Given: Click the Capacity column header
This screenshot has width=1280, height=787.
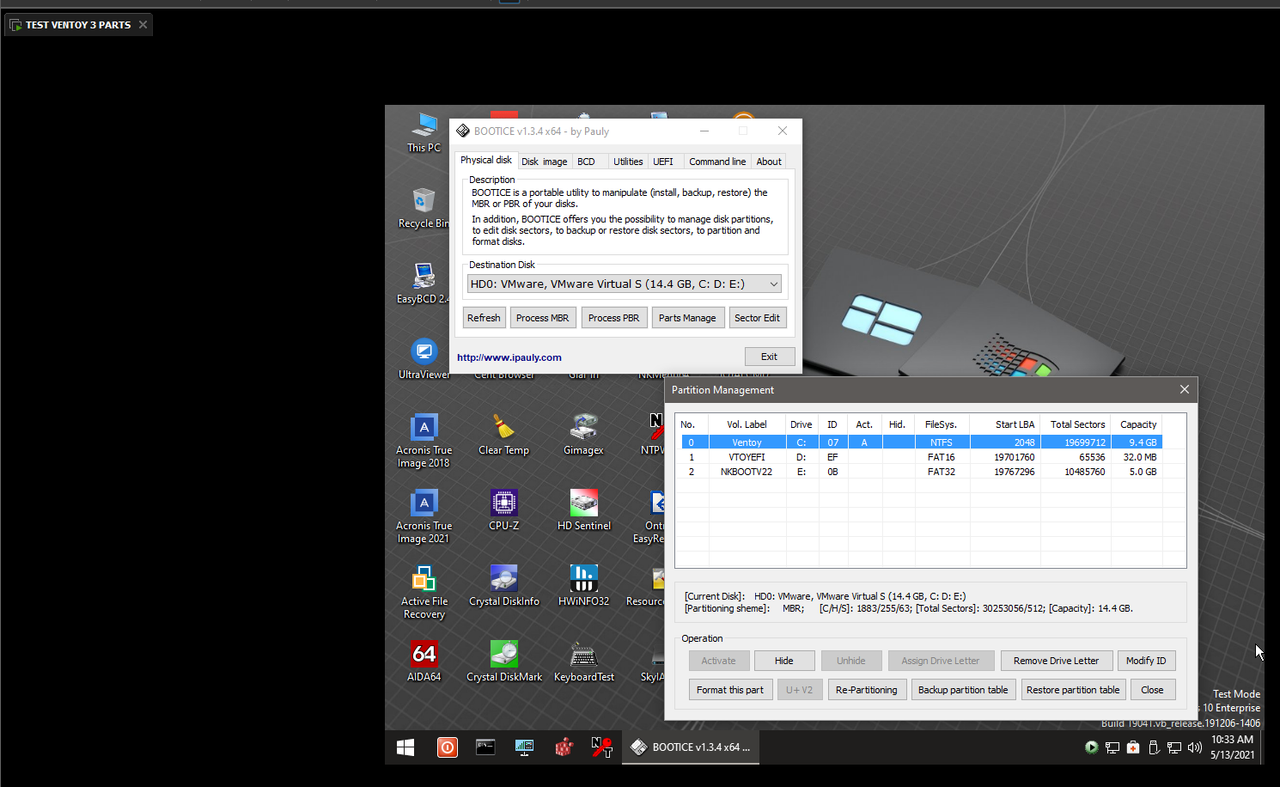Looking at the screenshot, I should click(x=1138, y=424).
